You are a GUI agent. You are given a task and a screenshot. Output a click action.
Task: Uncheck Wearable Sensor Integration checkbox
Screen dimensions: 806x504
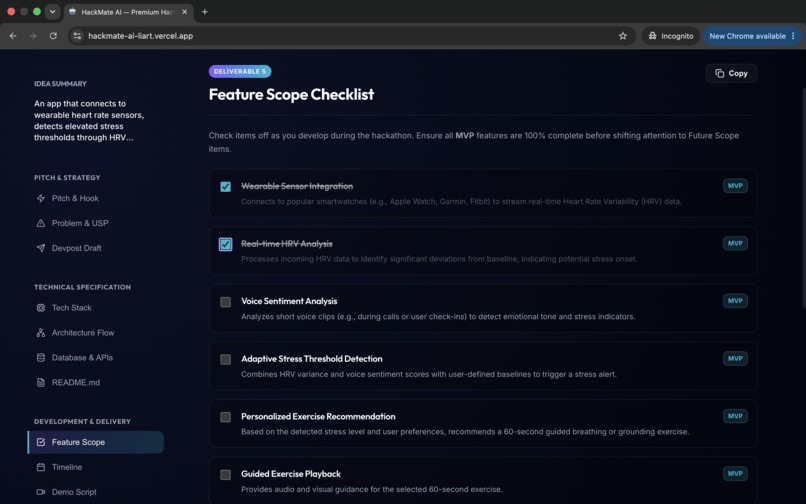(226, 187)
